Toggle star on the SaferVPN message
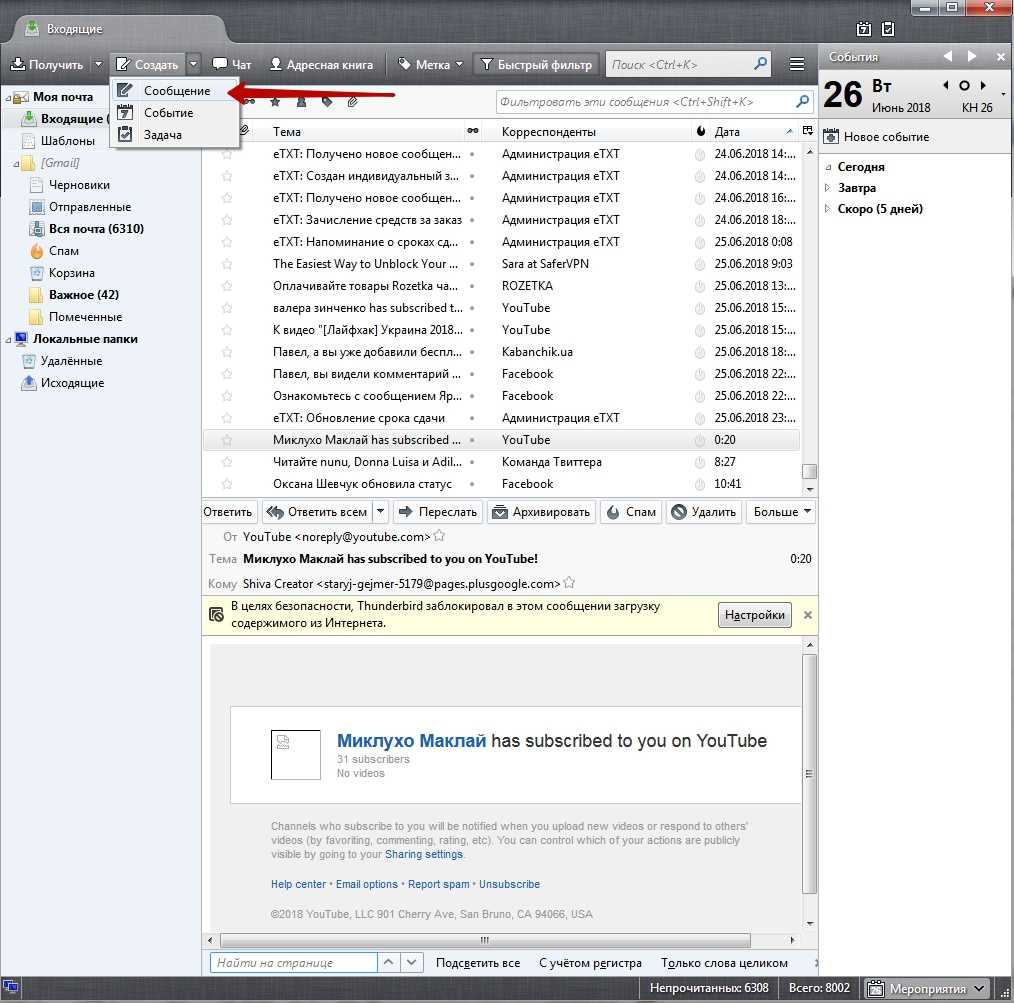1014x1003 pixels. pyautogui.click(x=227, y=264)
